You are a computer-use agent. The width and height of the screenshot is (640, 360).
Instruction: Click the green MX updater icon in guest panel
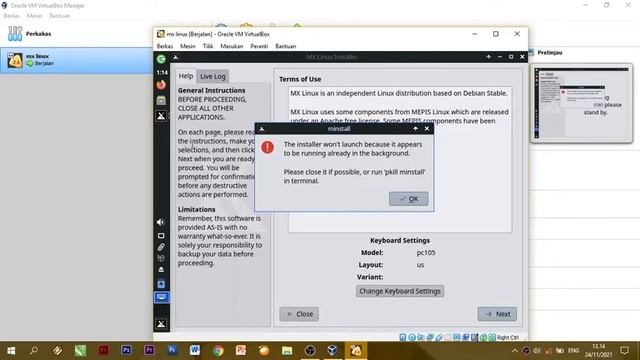point(161,59)
